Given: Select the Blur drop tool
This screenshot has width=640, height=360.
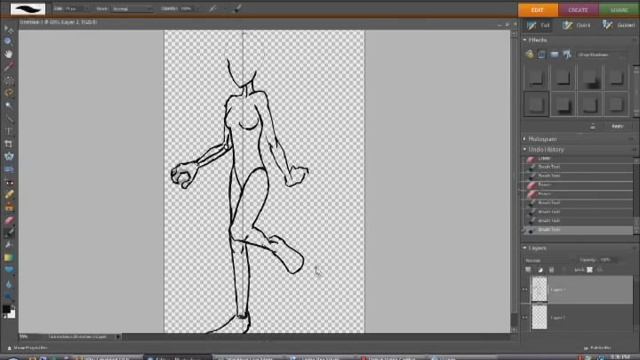Looking at the screenshot, I should click(x=8, y=284).
